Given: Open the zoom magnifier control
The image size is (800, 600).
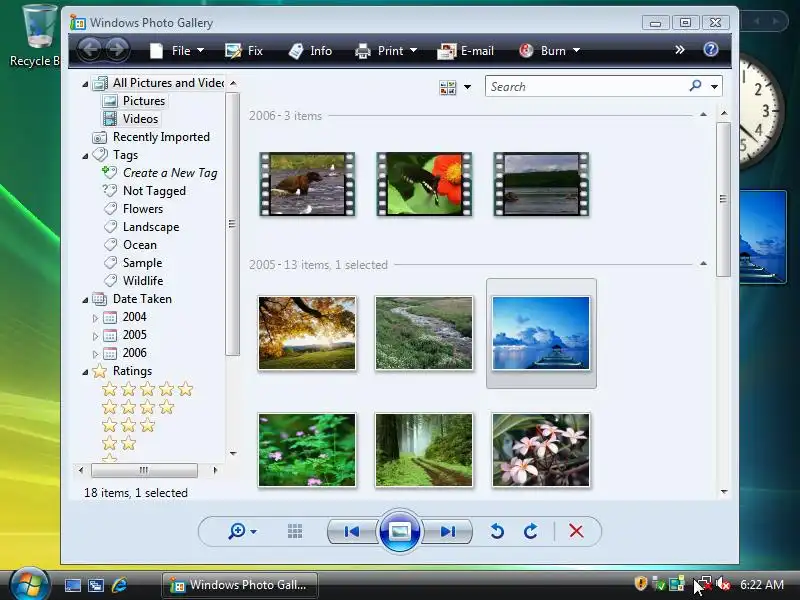Looking at the screenshot, I should (242, 531).
